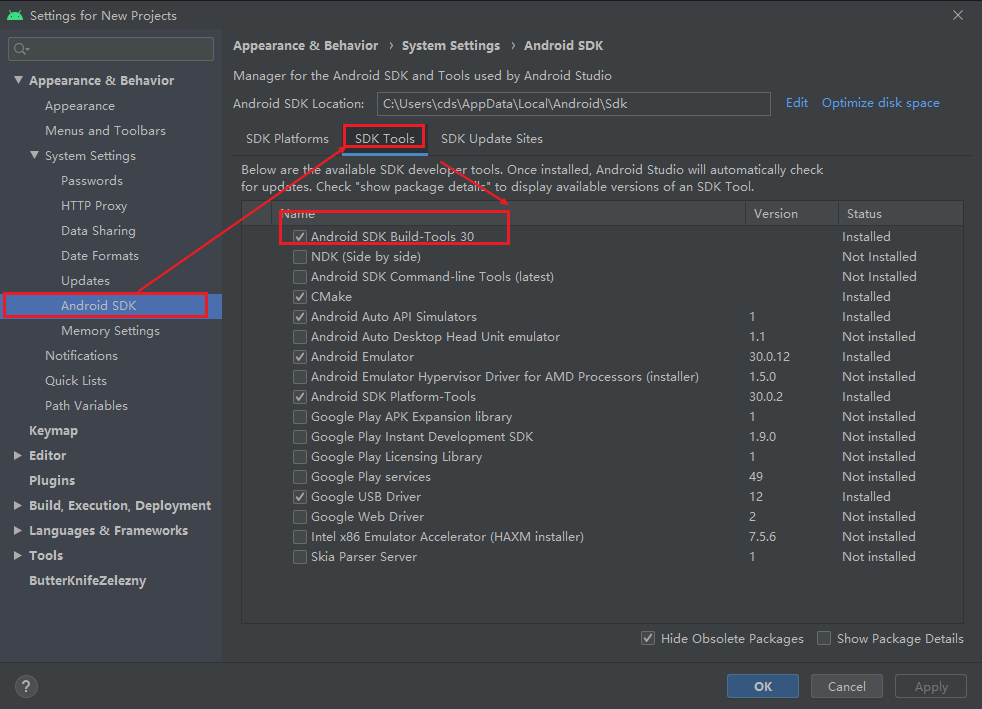Image resolution: width=982 pixels, height=709 pixels.
Task: Switch to the SDK Platforms tab
Action: 287,139
